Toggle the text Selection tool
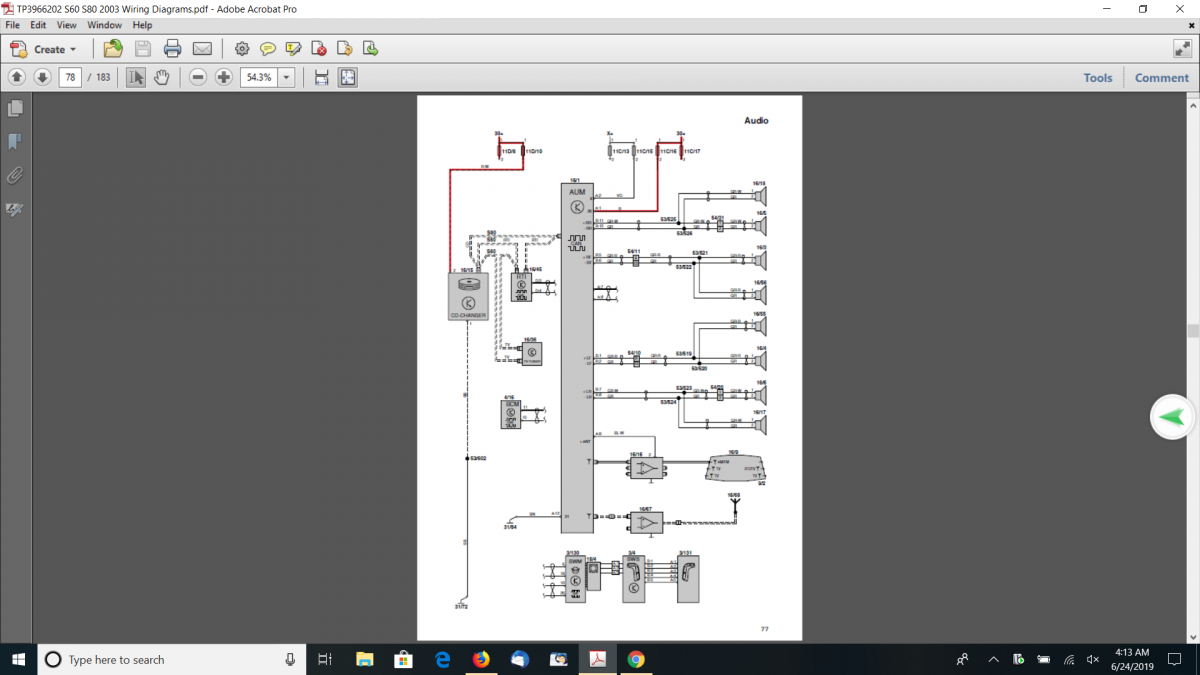Image resolution: width=1200 pixels, height=675 pixels. click(136, 77)
